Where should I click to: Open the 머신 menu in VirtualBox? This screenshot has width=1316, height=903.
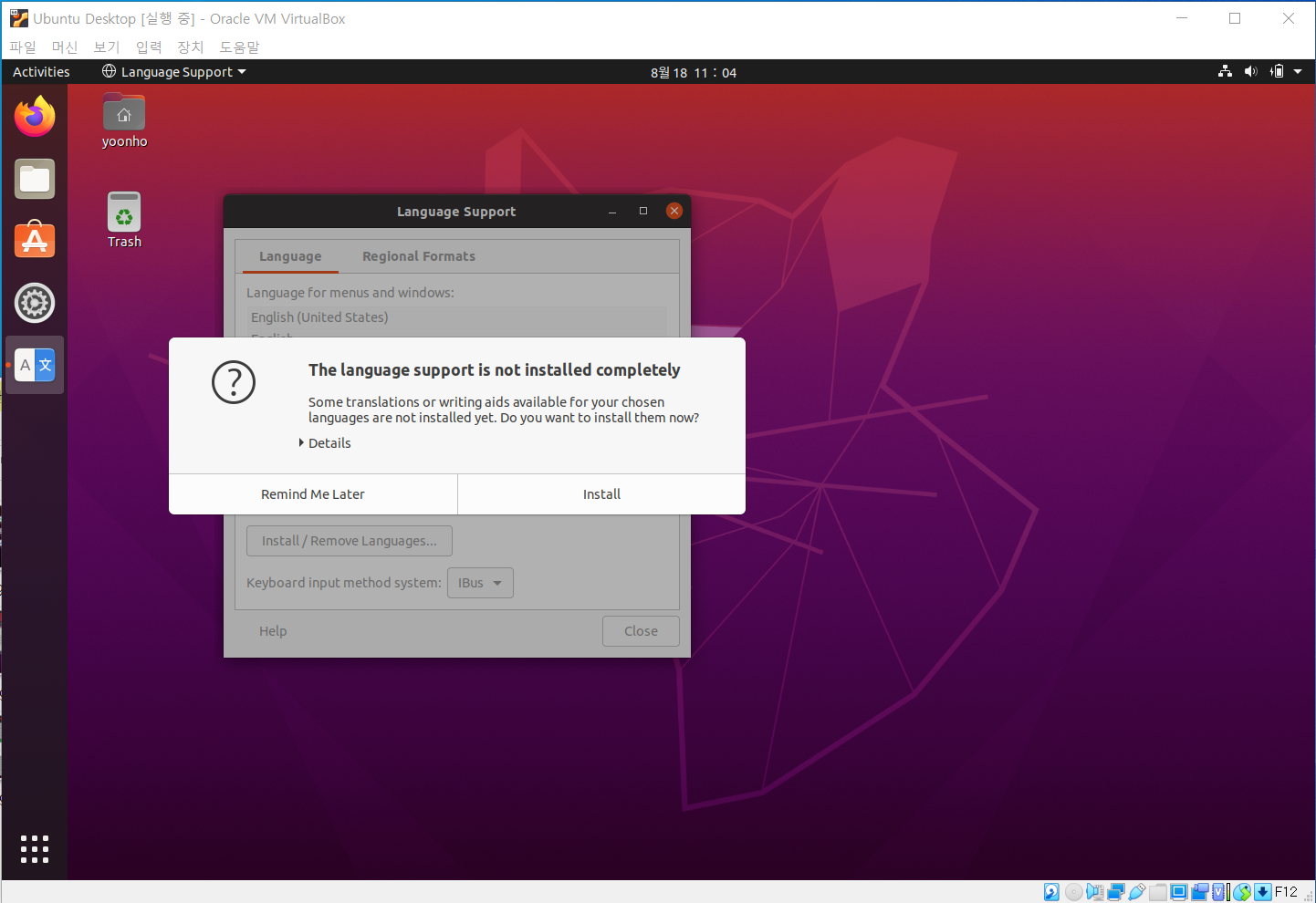65,47
